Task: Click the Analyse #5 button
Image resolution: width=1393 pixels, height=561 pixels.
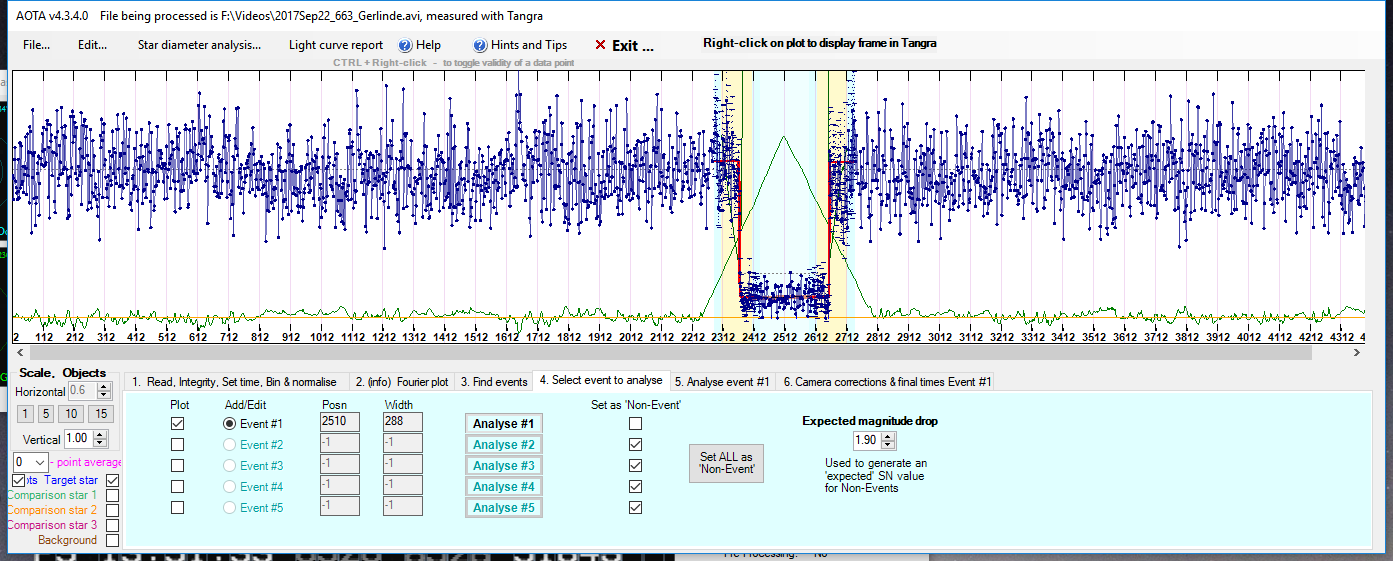Action: click(x=505, y=508)
